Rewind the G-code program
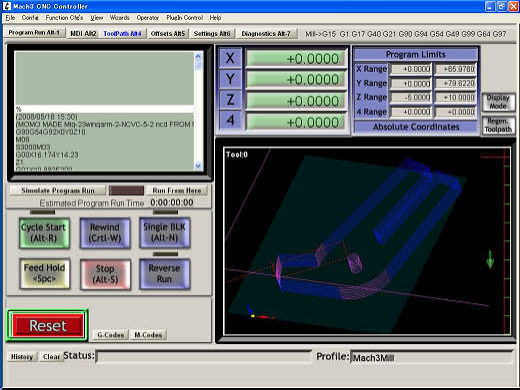This screenshot has width=520, height=390. [105, 233]
